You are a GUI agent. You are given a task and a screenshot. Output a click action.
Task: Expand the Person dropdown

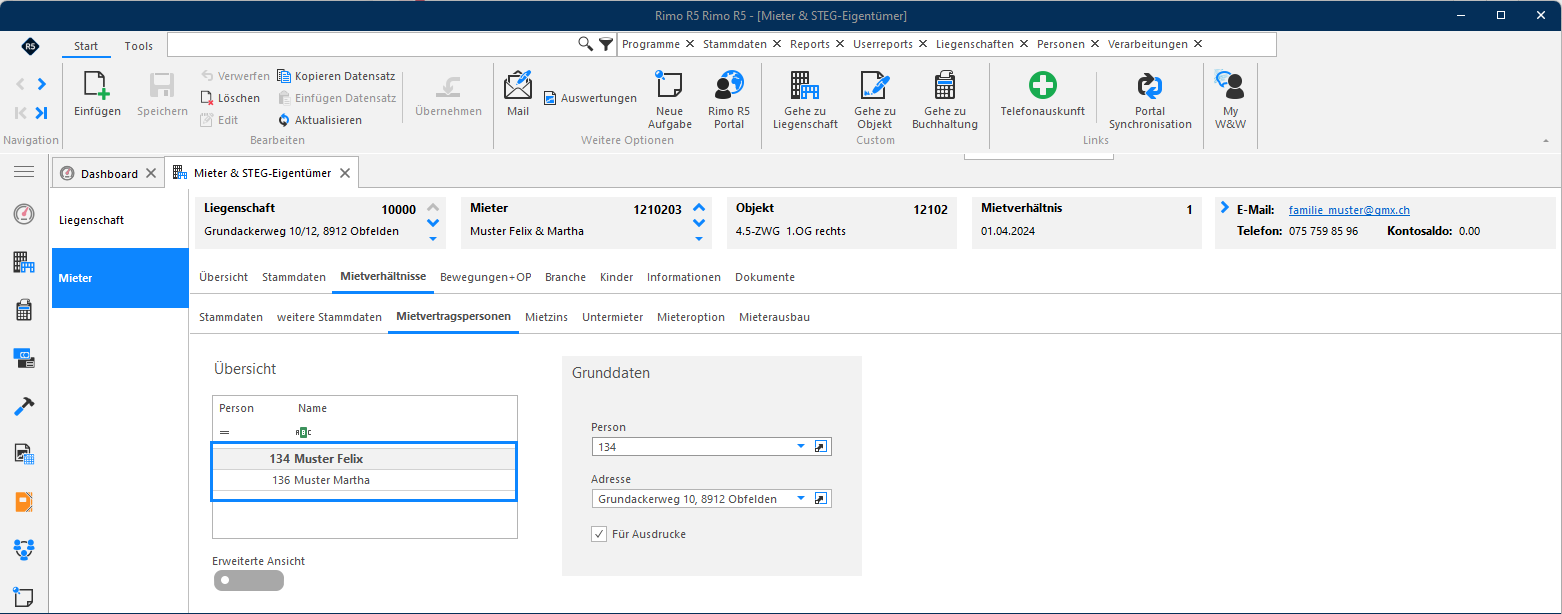[x=801, y=447]
